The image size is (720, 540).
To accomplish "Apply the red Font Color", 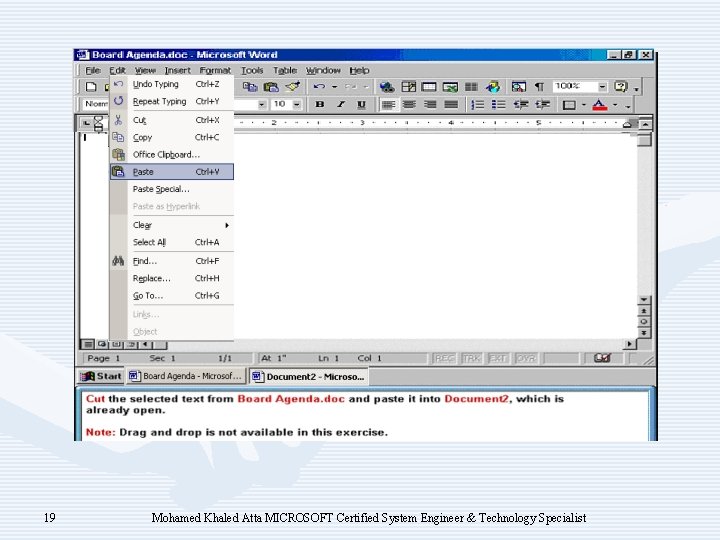I will [x=599, y=105].
